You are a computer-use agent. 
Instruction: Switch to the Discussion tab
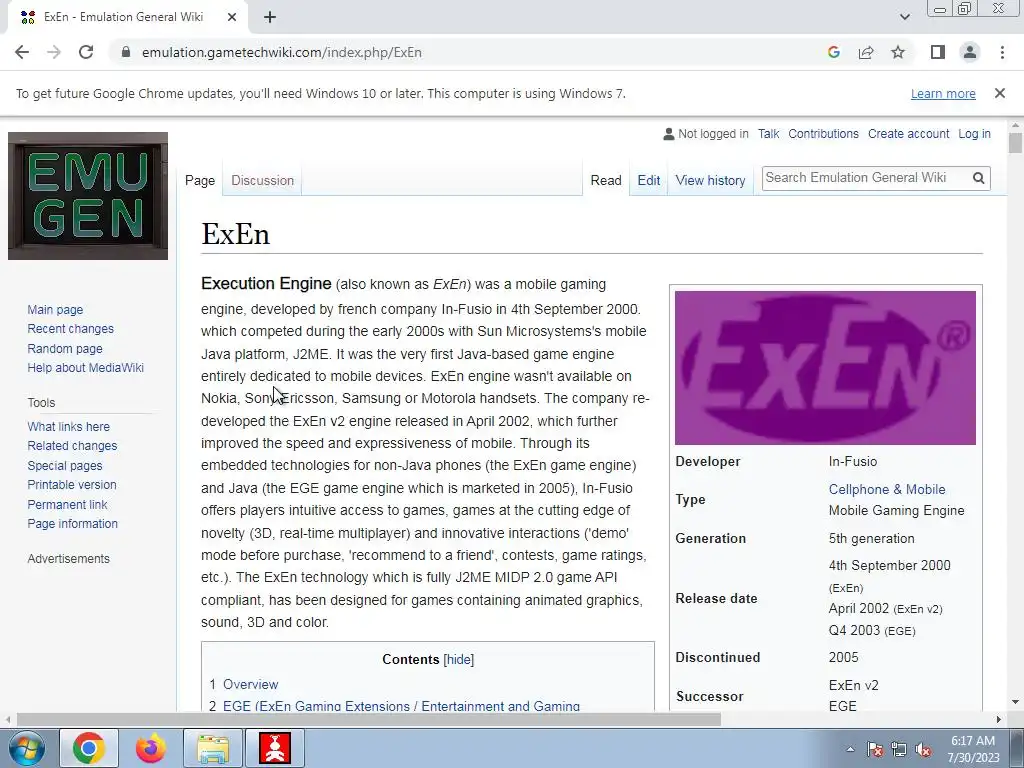[x=263, y=180]
